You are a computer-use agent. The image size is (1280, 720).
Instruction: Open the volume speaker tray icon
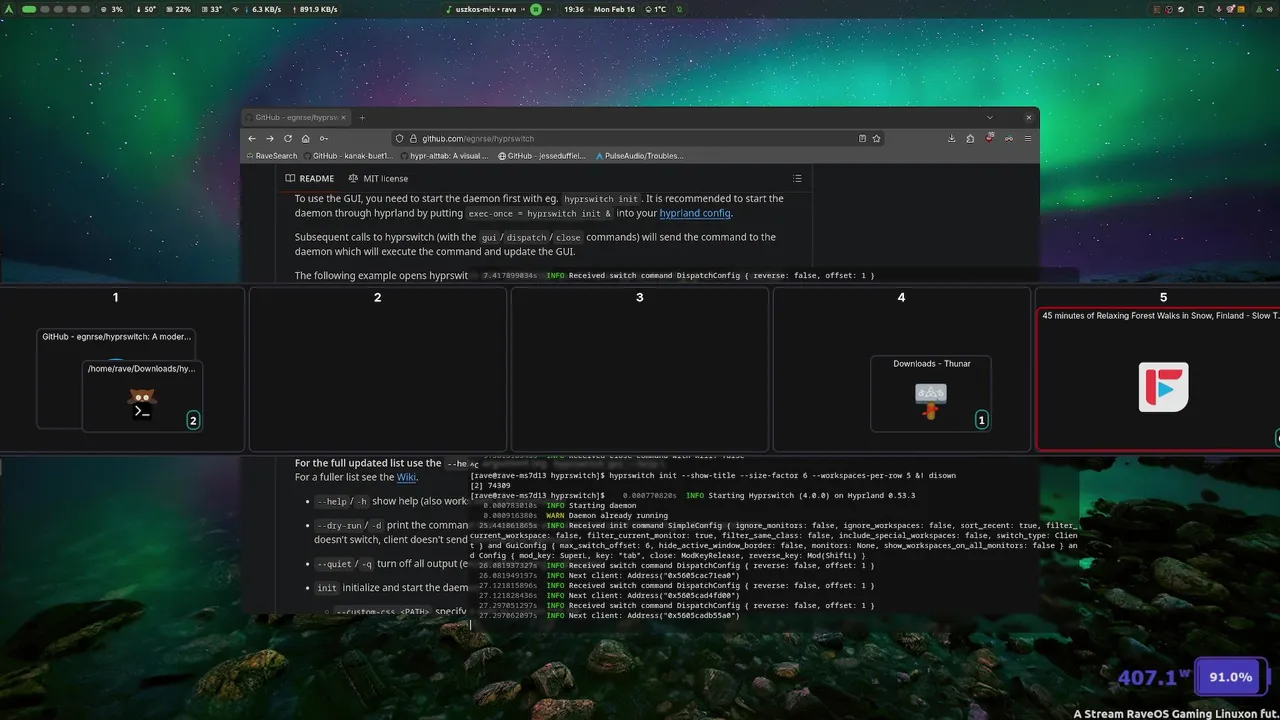1270,9
